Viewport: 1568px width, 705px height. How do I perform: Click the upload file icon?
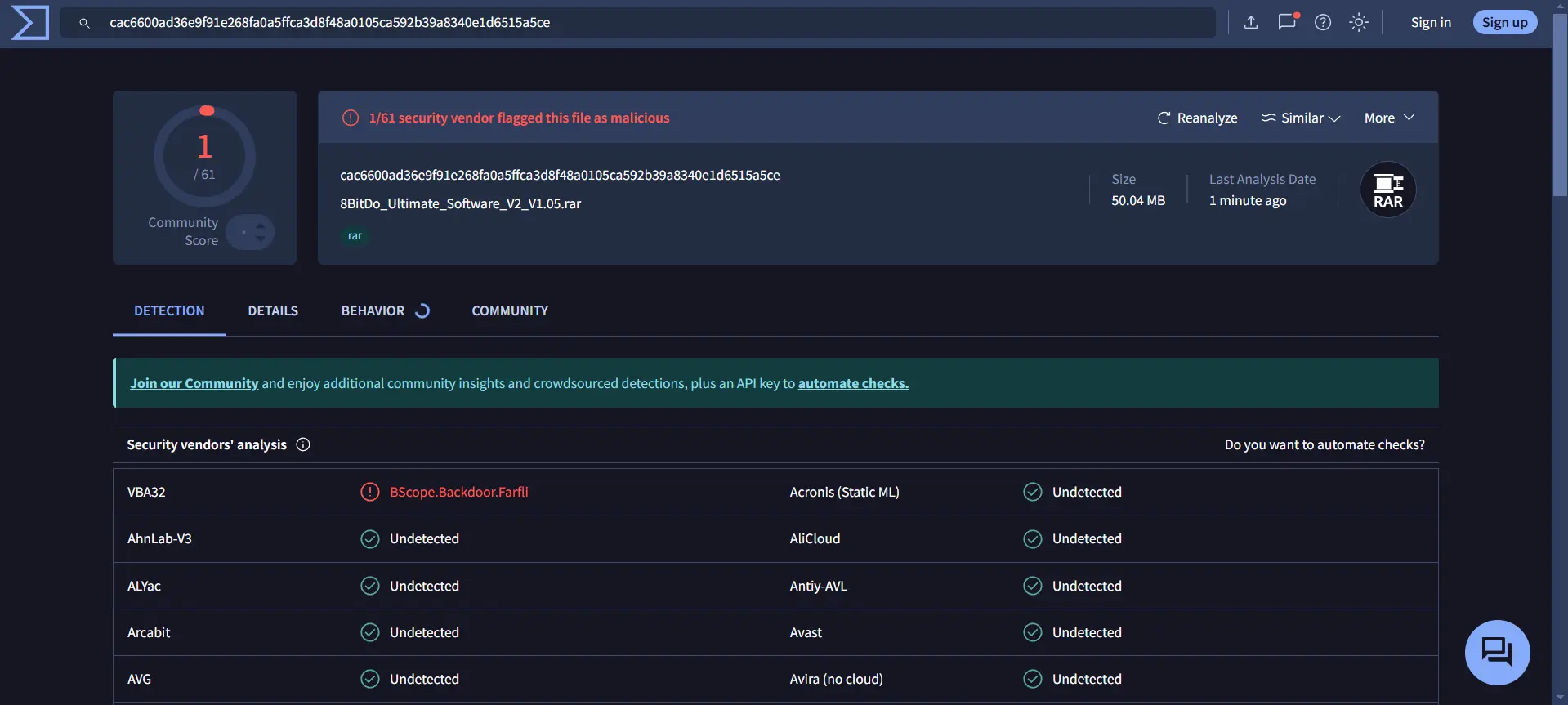(x=1251, y=22)
